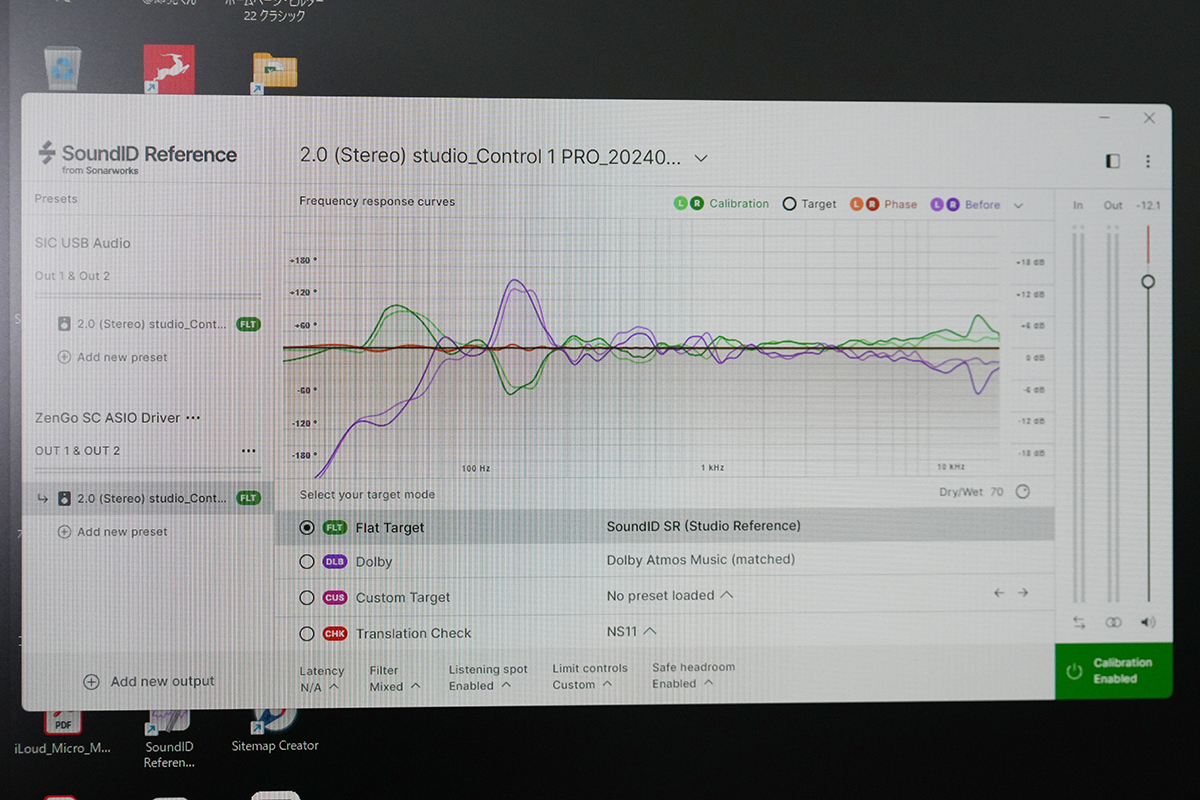The height and width of the screenshot is (800, 1200).
Task: Select the Dolby target mode radio button
Action: [307, 562]
